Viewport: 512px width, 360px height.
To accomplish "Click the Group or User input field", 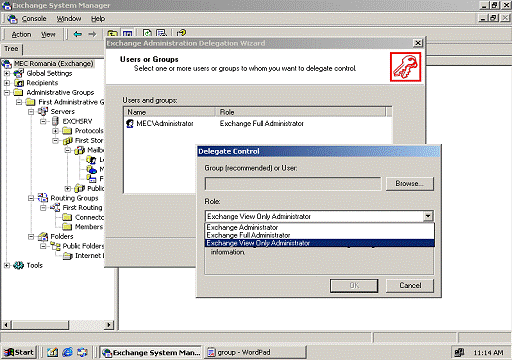I will pyautogui.click(x=293, y=184).
